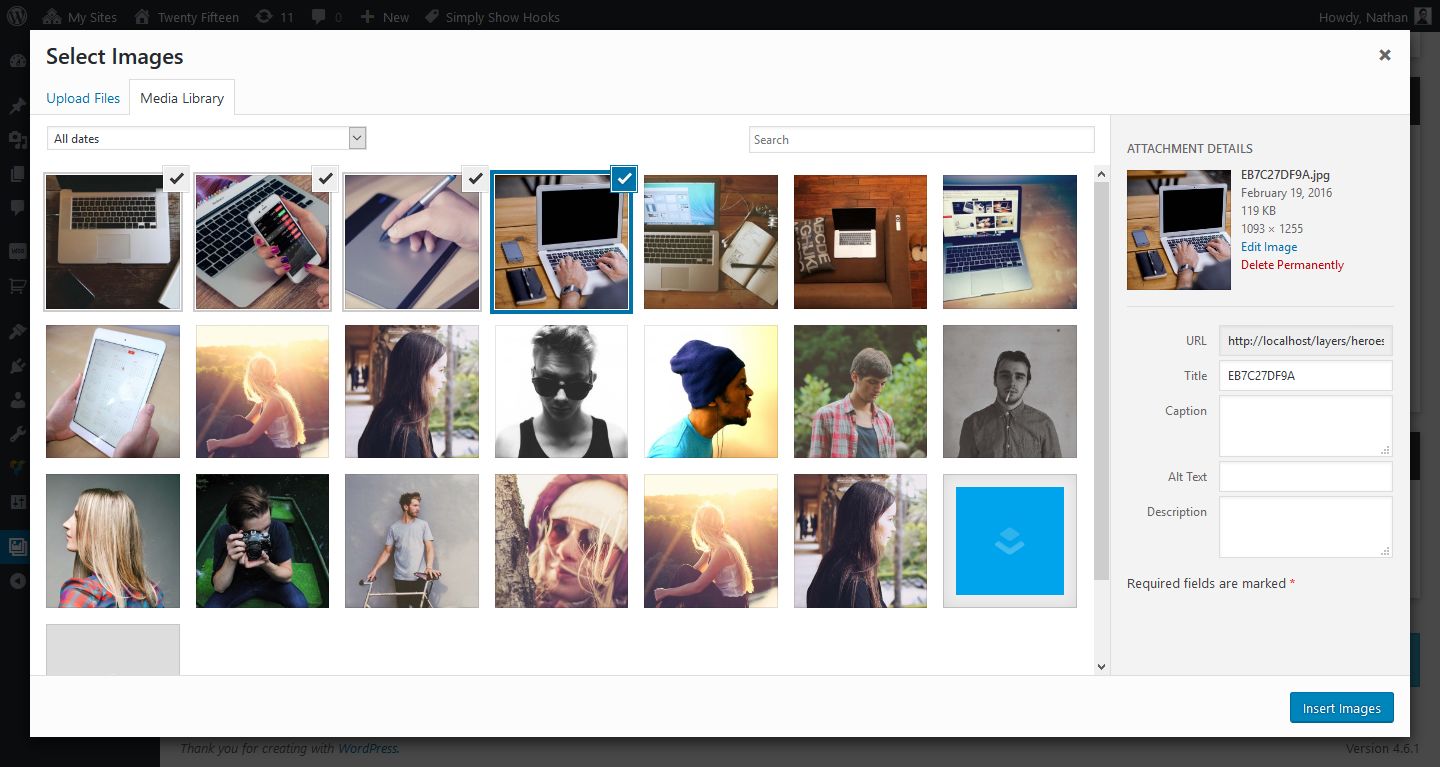The width and height of the screenshot is (1440, 767).
Task: Open the Howdy, Nathan account menu
Action: 1376,17
